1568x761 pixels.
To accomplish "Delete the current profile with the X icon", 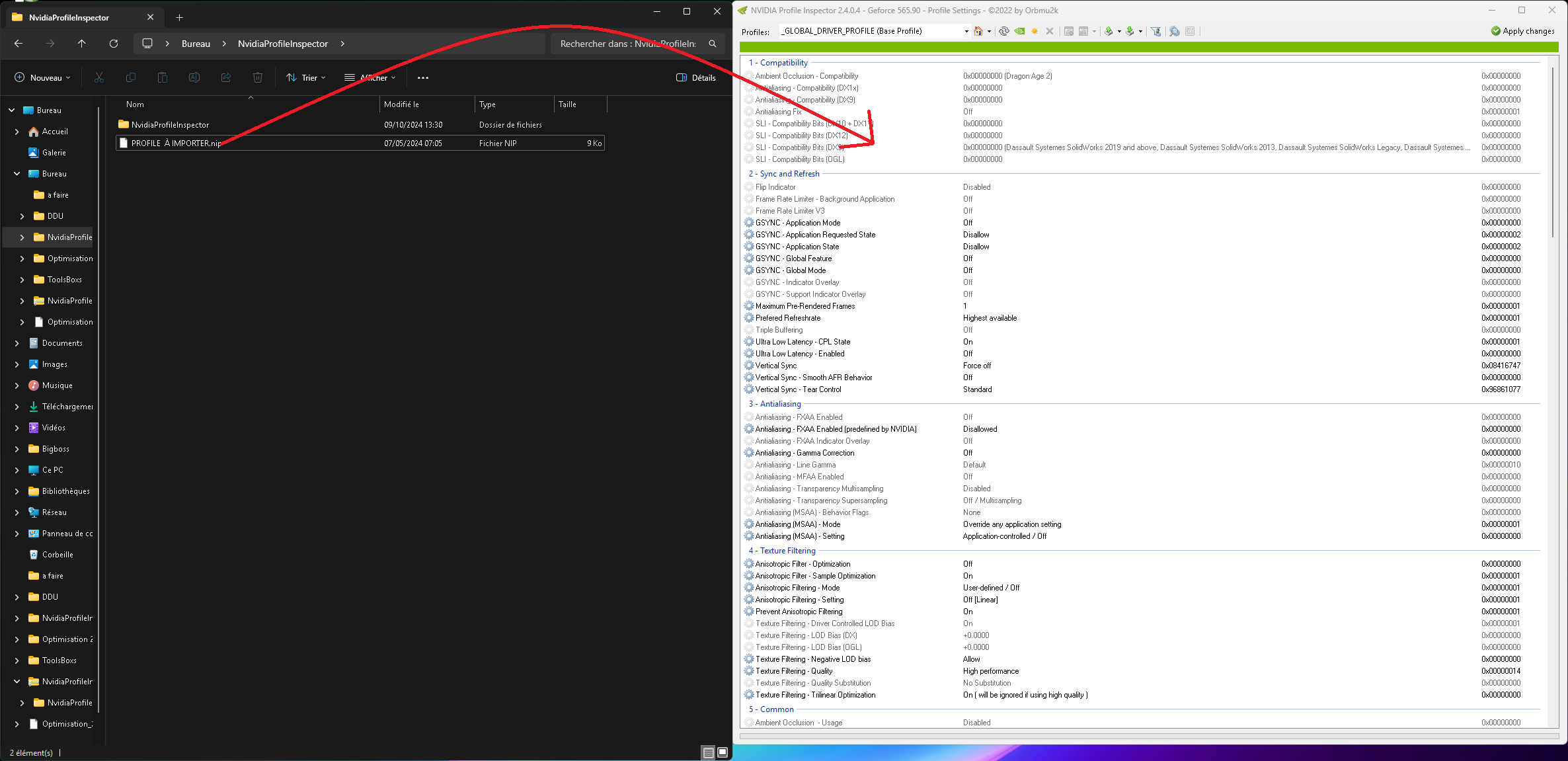I will pyautogui.click(x=1050, y=31).
